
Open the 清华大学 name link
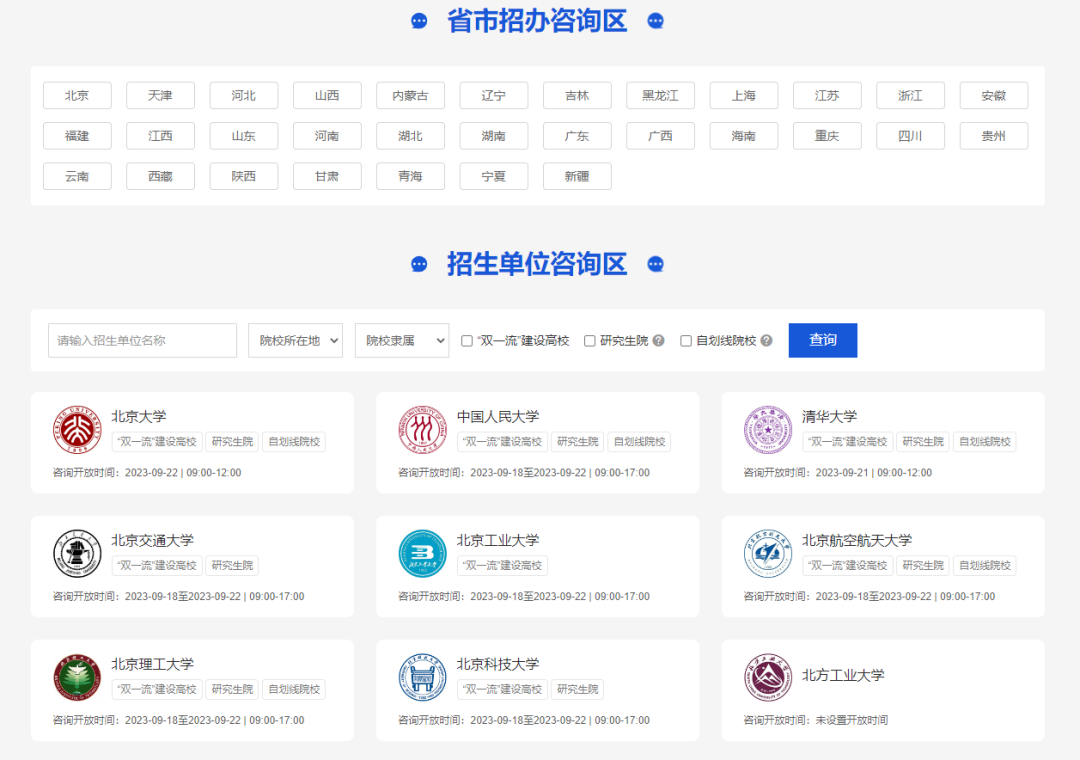(829, 416)
